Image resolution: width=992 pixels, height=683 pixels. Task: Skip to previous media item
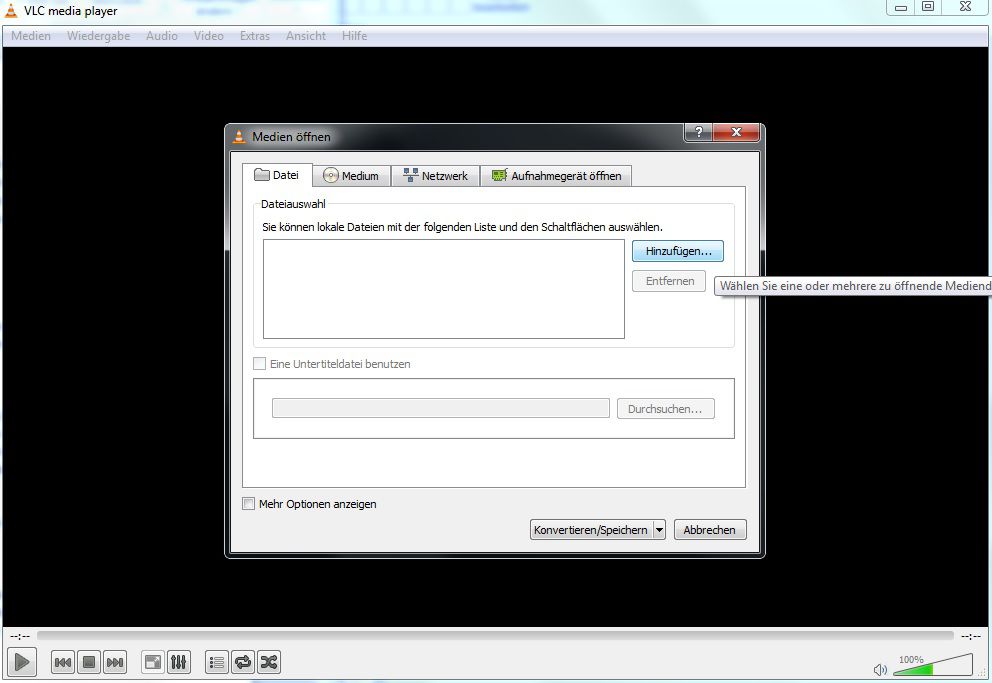click(x=61, y=661)
